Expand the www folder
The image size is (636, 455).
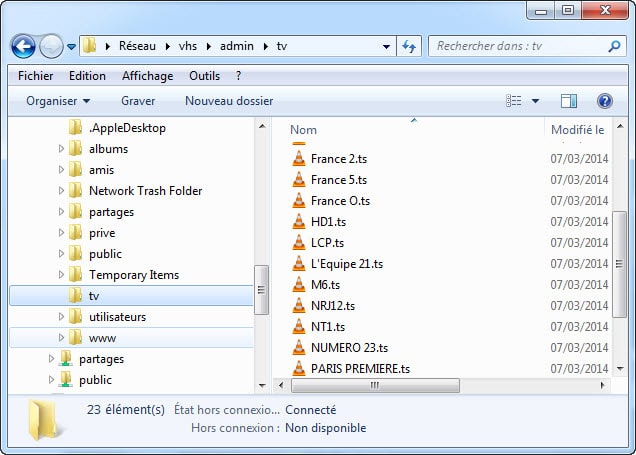[x=61, y=338]
